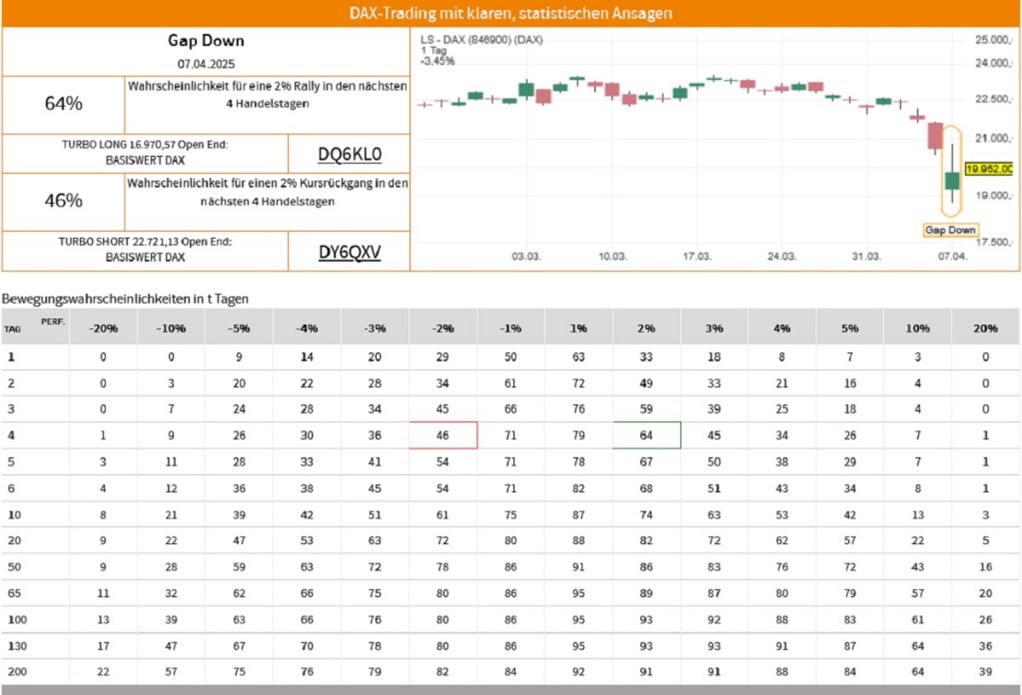Select the TURBO SHORT 22.721,13 description cell
Viewport: 1022px width, 695px height.
pyautogui.click(x=145, y=249)
